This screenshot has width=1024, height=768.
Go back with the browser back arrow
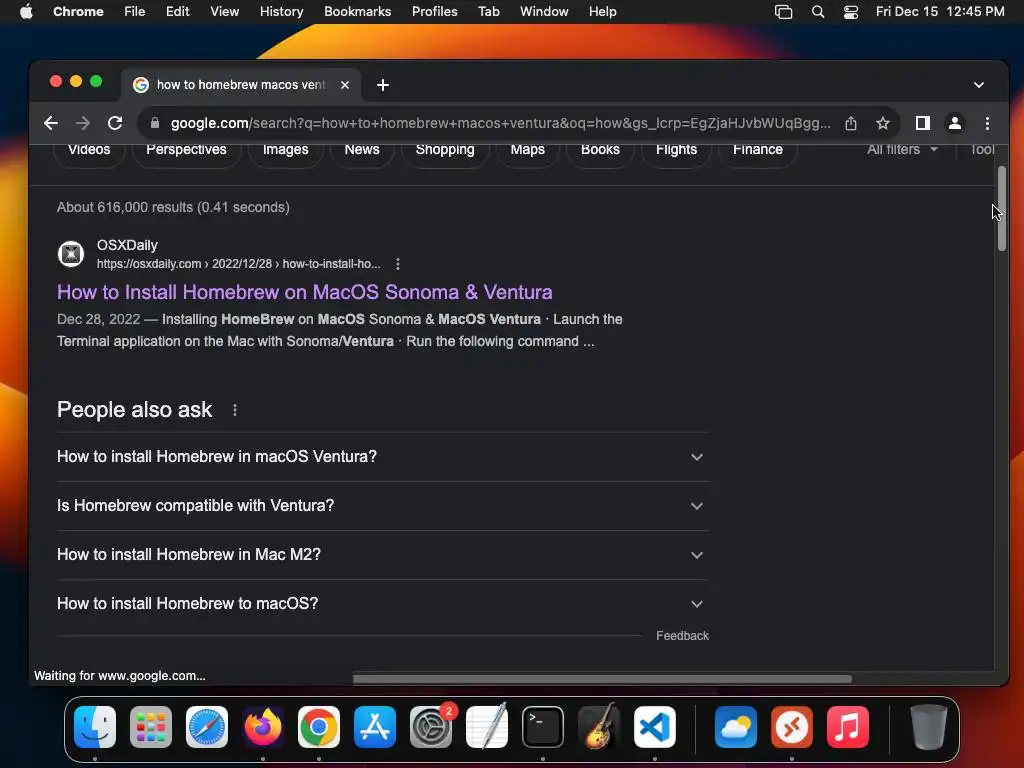tap(51, 123)
